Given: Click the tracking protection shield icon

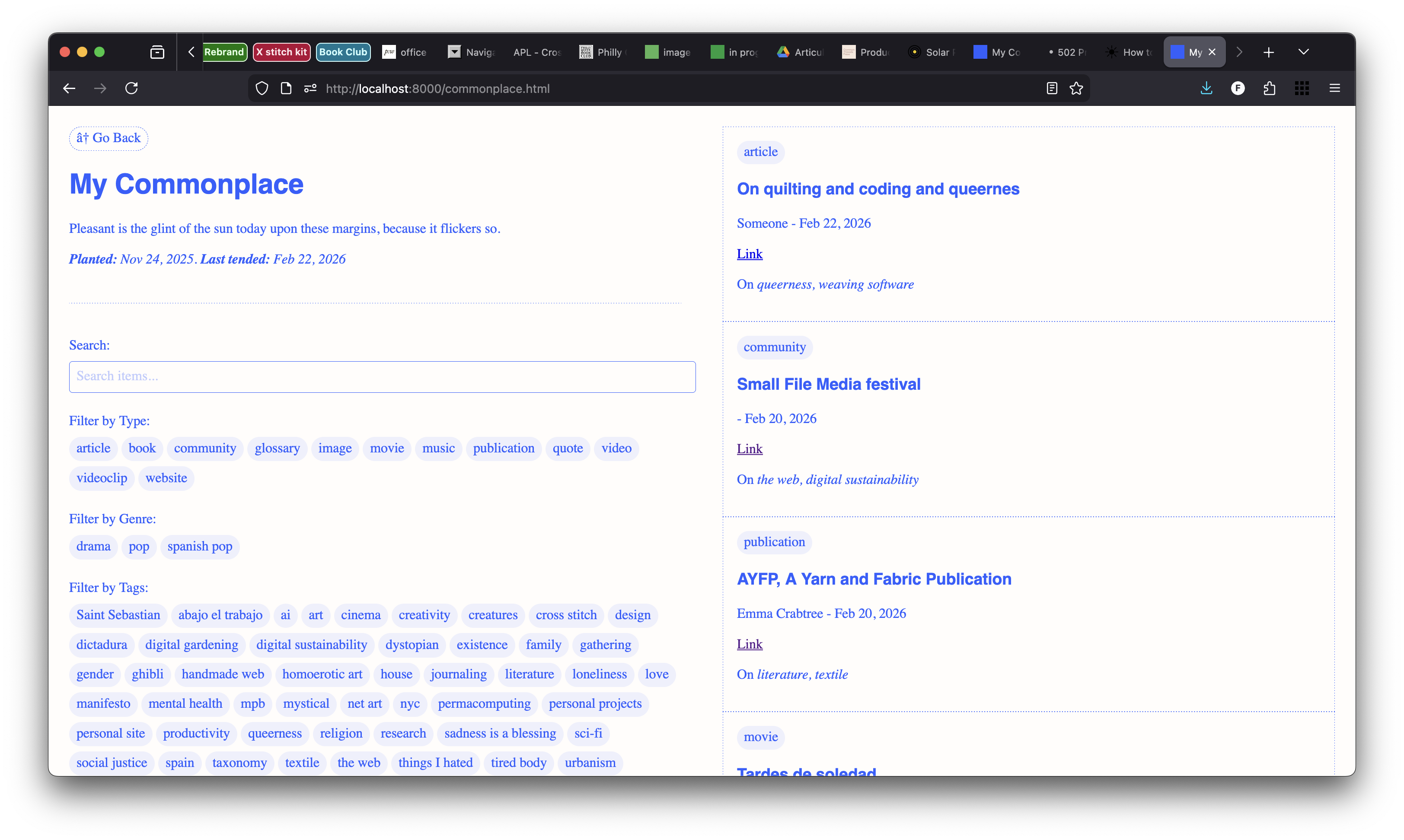Looking at the screenshot, I should click(x=262, y=88).
